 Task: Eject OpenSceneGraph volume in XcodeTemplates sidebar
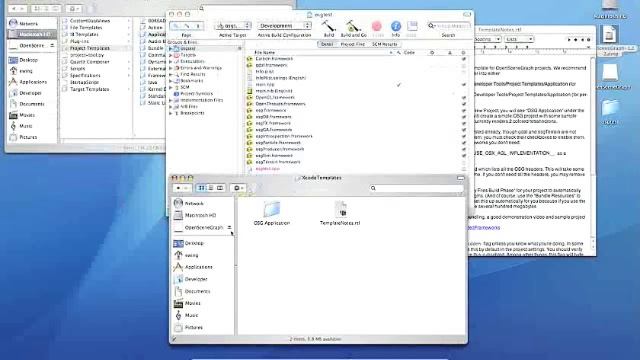click(x=229, y=227)
